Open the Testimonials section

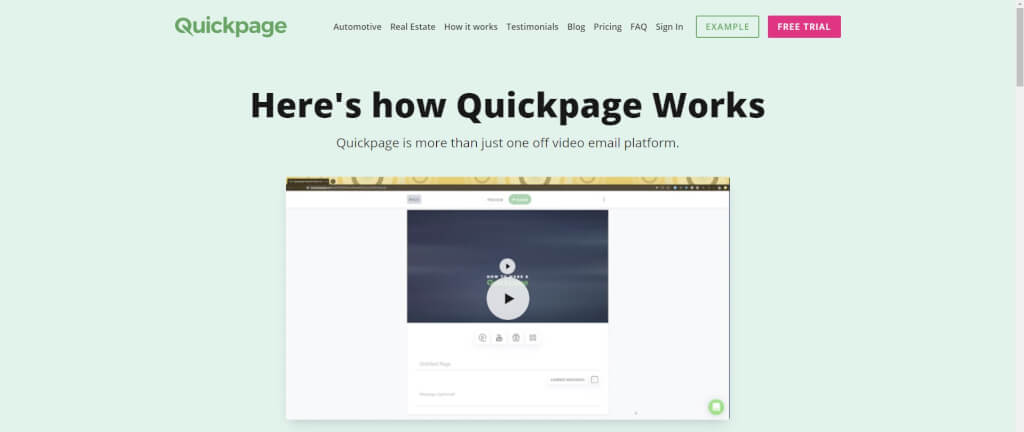532,27
